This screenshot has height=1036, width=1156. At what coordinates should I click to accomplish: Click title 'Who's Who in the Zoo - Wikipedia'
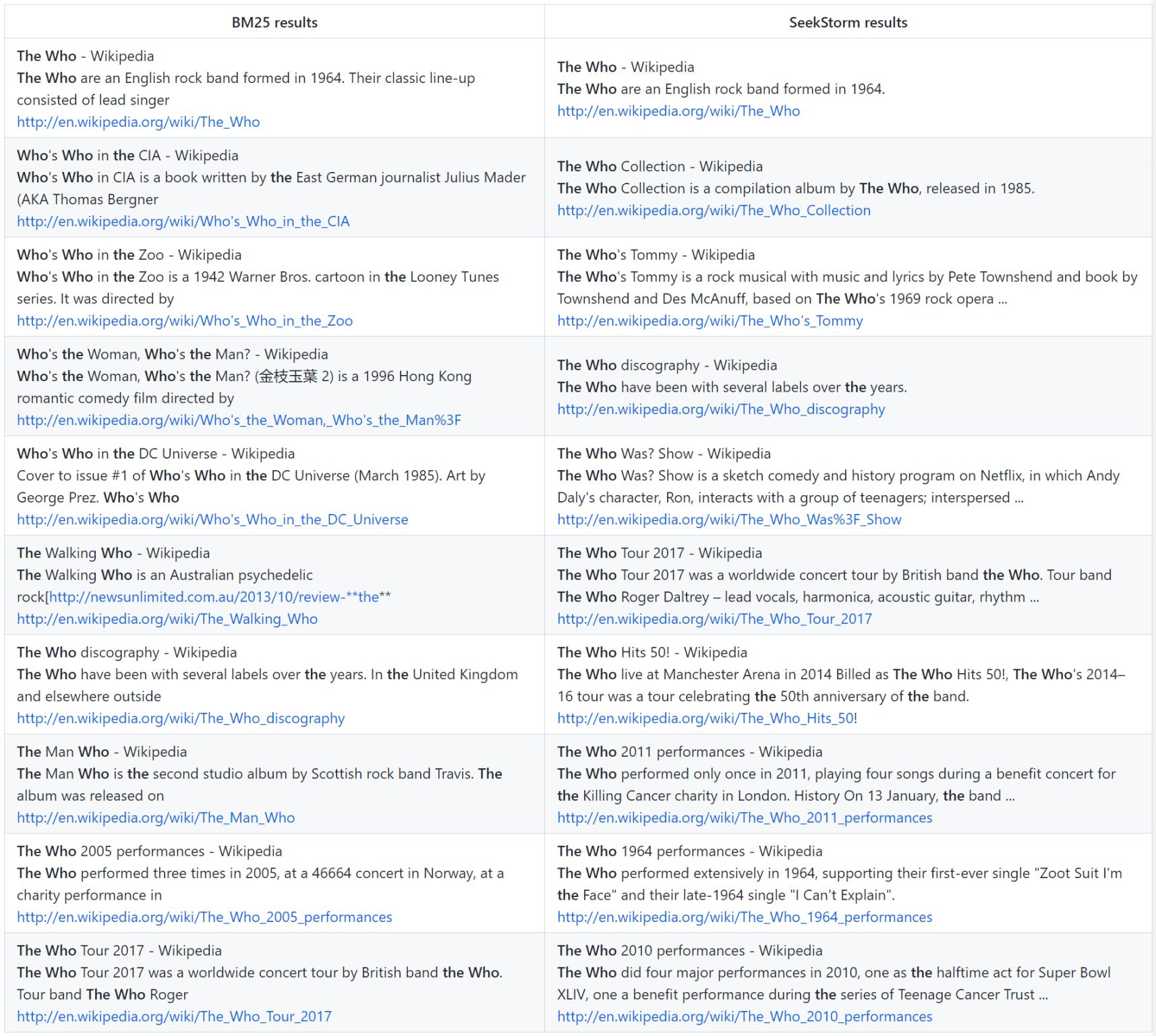tap(129, 254)
